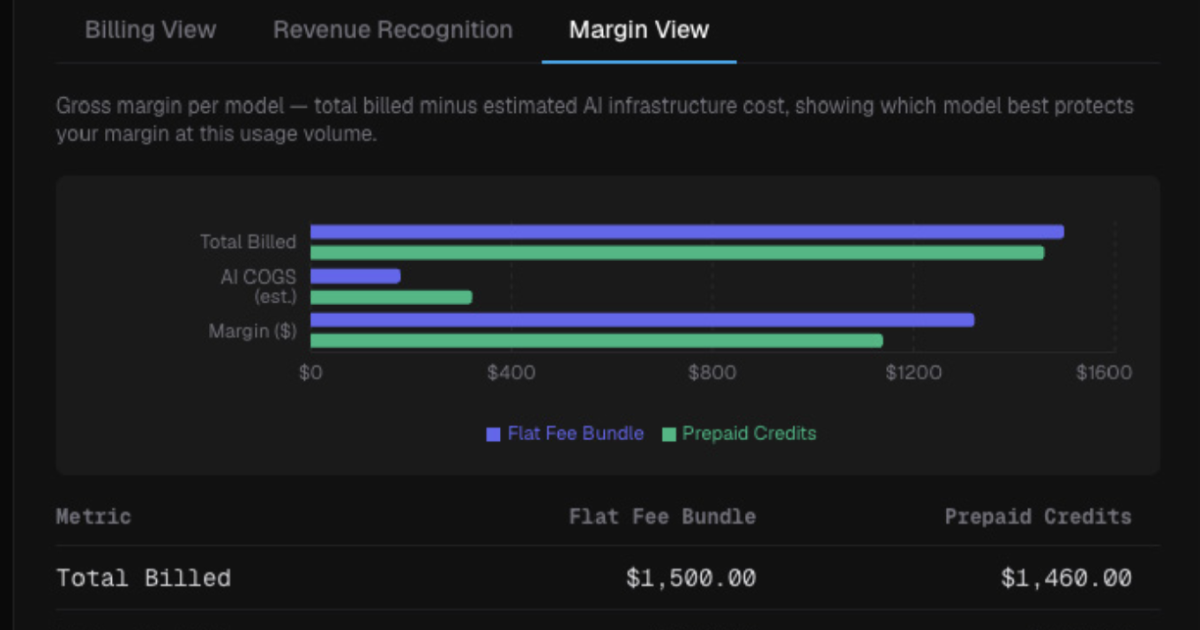Image resolution: width=1200 pixels, height=630 pixels.
Task: Select the Margin View tab
Action: point(639,30)
